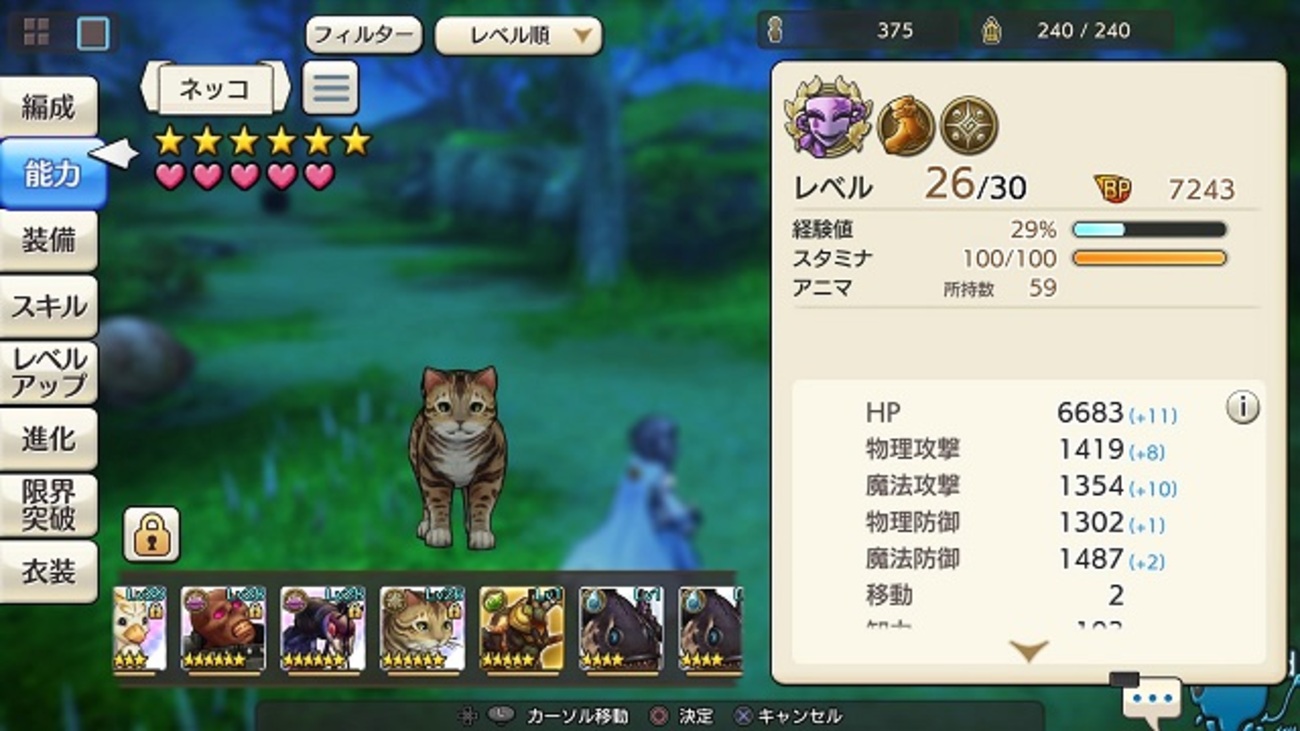Viewport: 1300px width, 731px height.
Task: Click the info icon beside HP
Action: (x=1242, y=407)
